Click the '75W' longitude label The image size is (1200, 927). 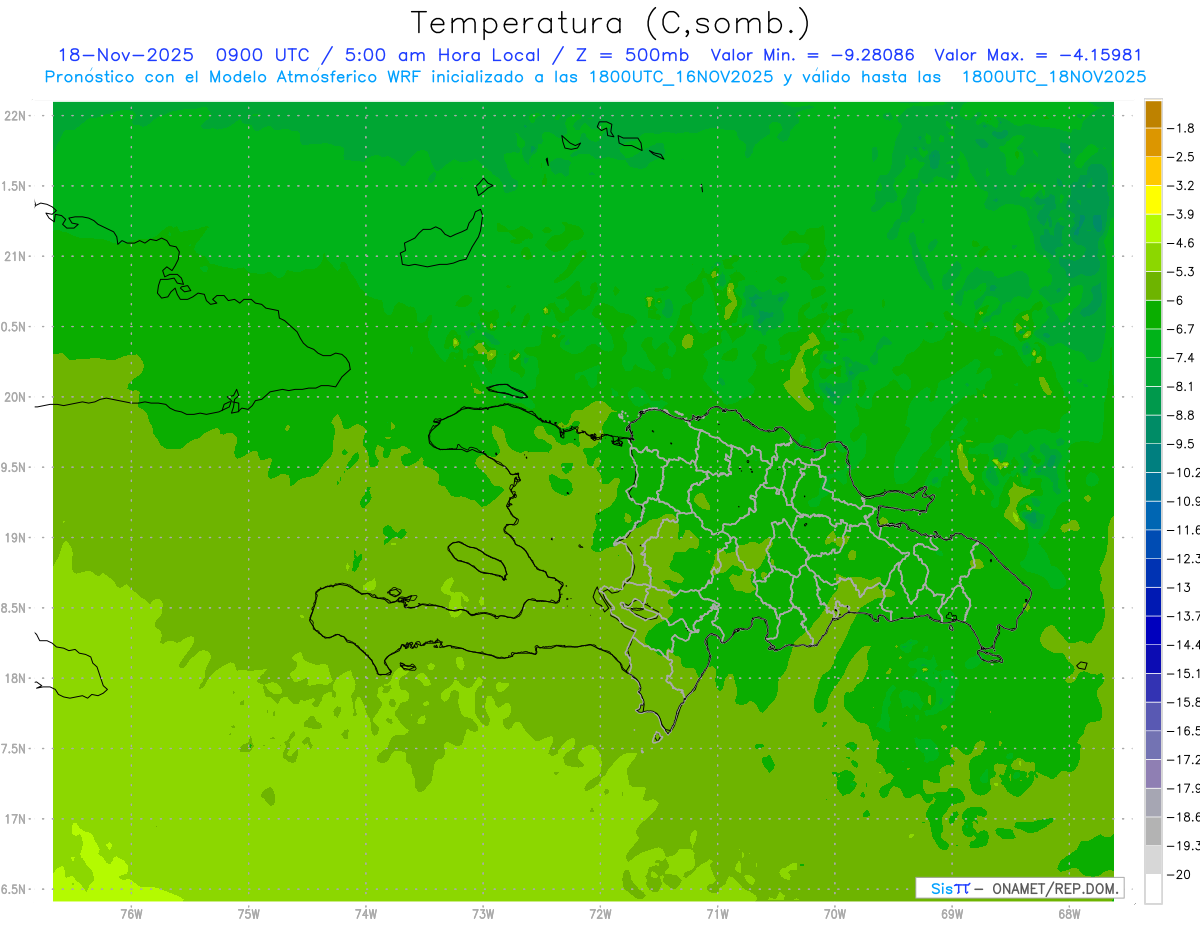249,914
